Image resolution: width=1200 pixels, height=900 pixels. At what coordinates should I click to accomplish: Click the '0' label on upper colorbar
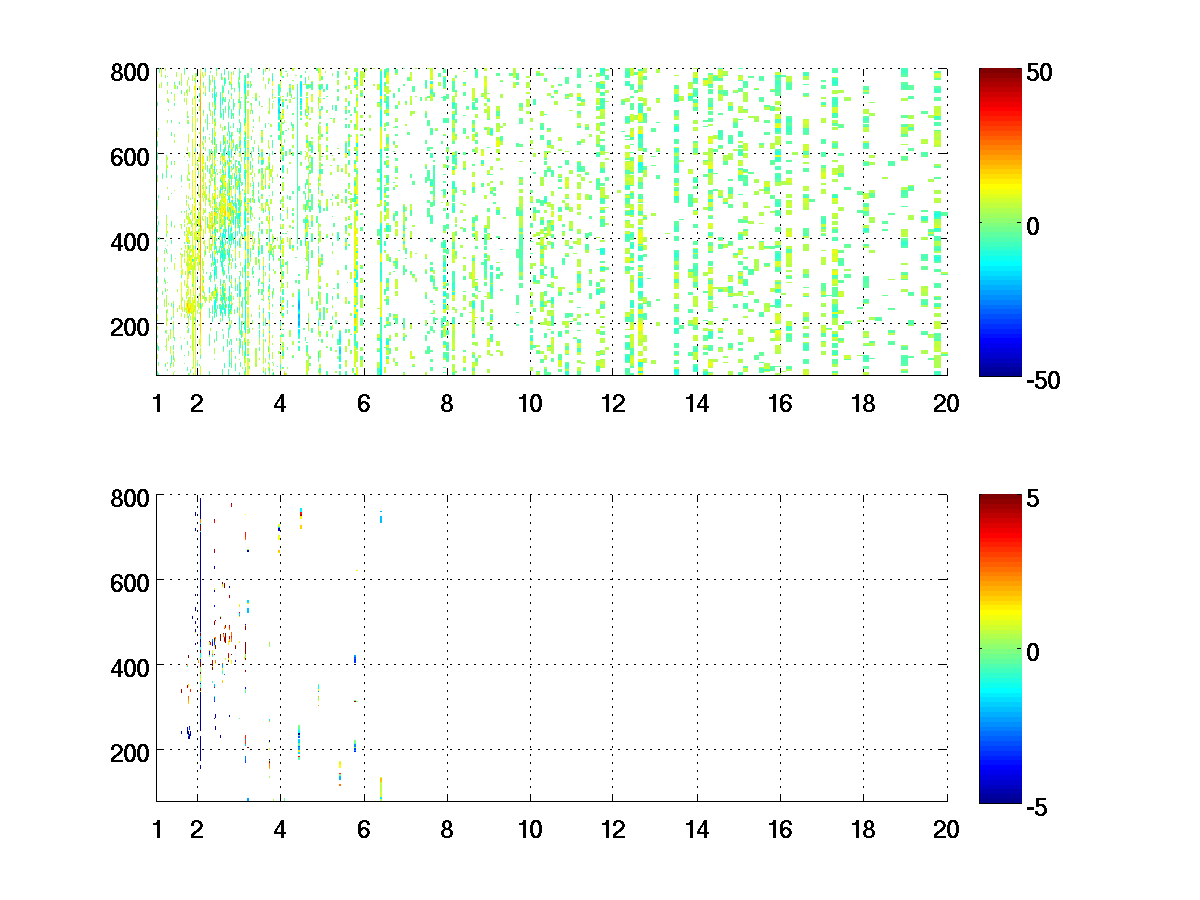point(1033,227)
